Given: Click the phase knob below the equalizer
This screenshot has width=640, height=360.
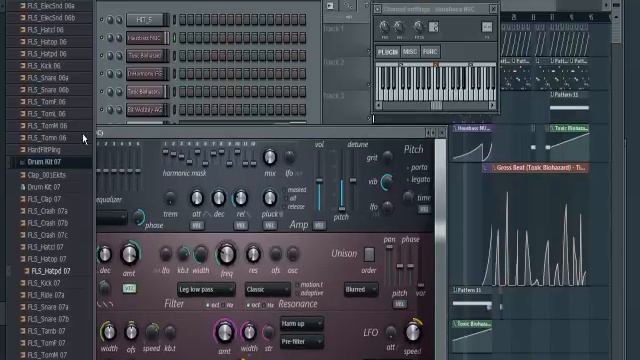Looking at the screenshot, I should tap(139, 217).
